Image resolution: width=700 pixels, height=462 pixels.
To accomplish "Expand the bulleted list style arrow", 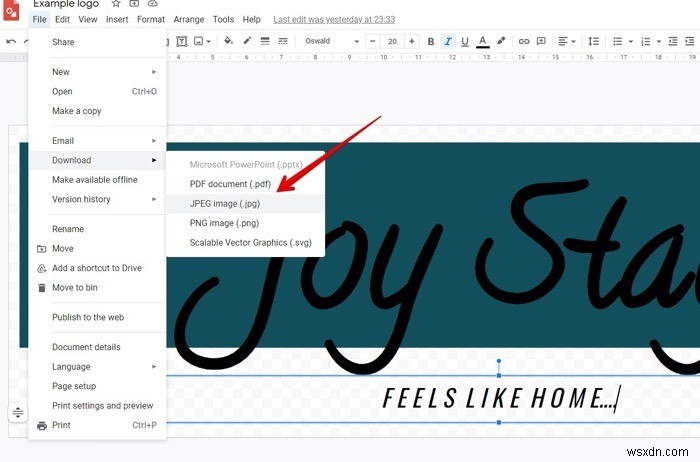I will coord(631,42).
